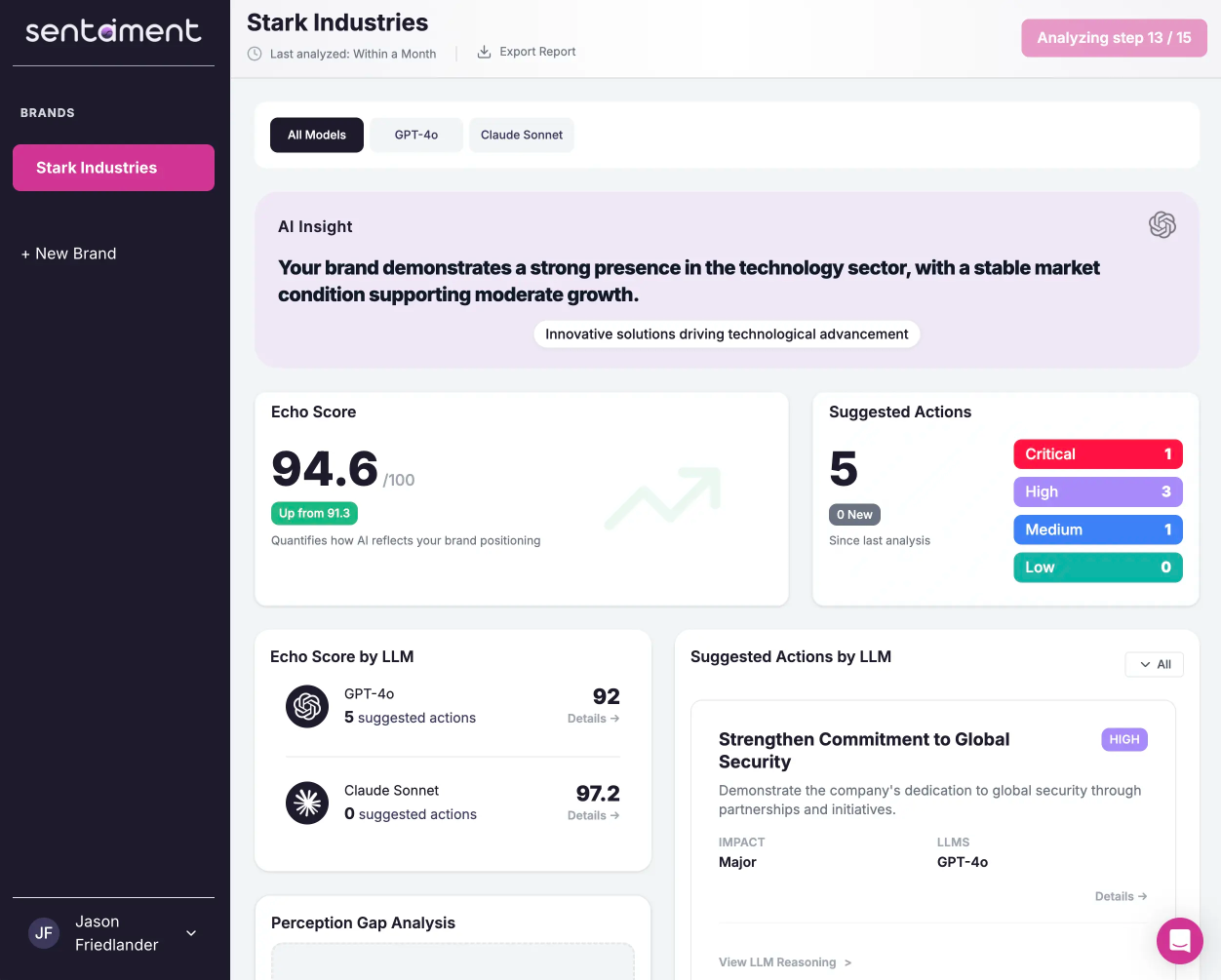
Task: Click the BRANDS sidebar section label
Action: coord(48,113)
